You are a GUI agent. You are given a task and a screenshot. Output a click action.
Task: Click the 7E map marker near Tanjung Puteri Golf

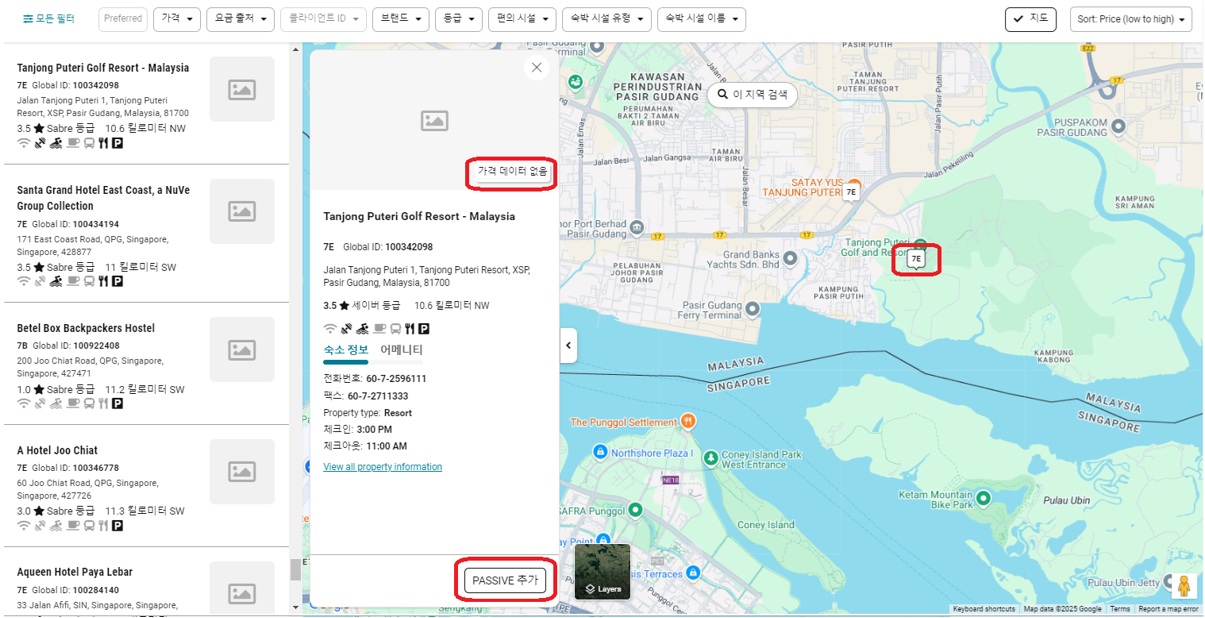click(916, 259)
